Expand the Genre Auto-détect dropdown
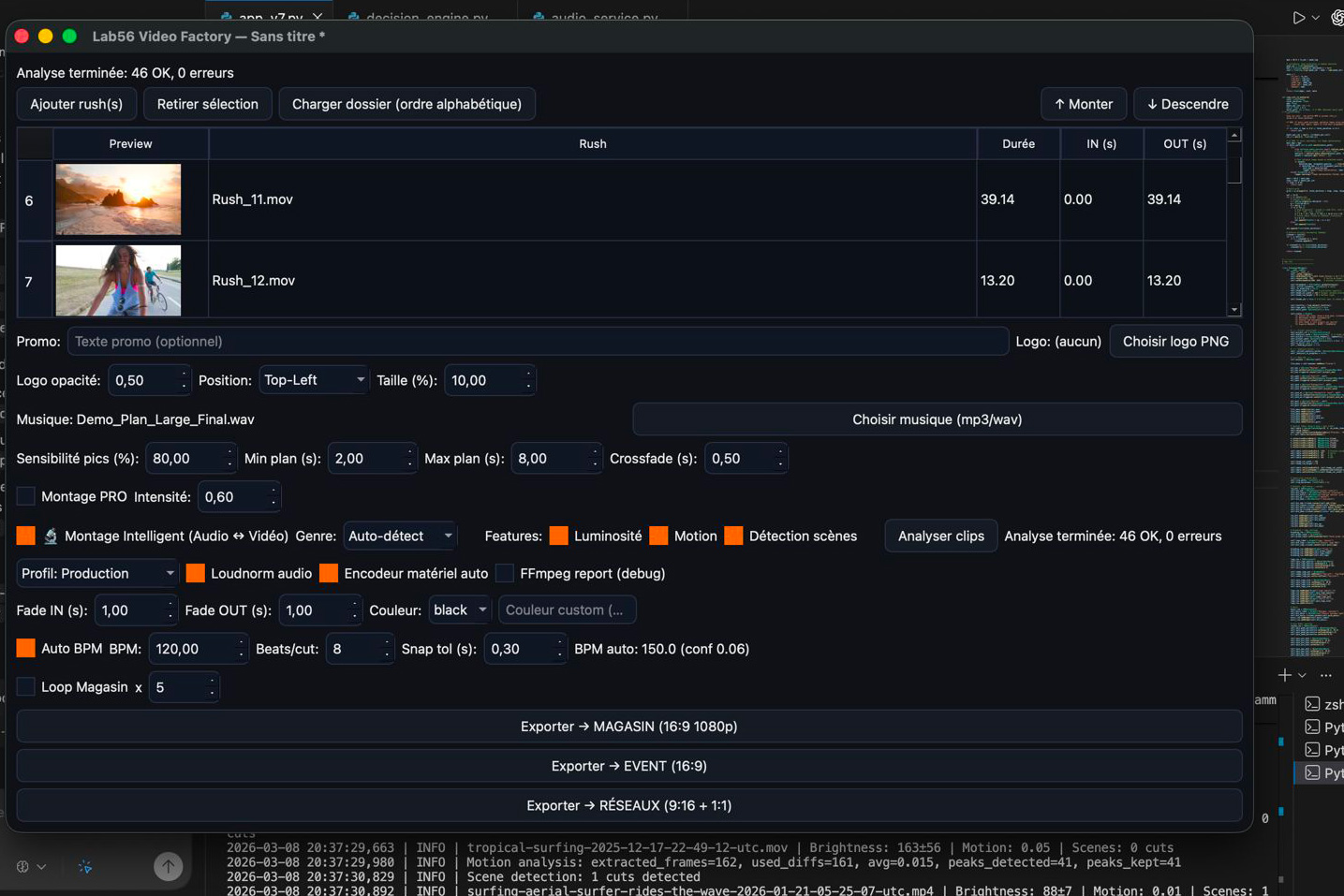1344x896 pixels. point(400,536)
